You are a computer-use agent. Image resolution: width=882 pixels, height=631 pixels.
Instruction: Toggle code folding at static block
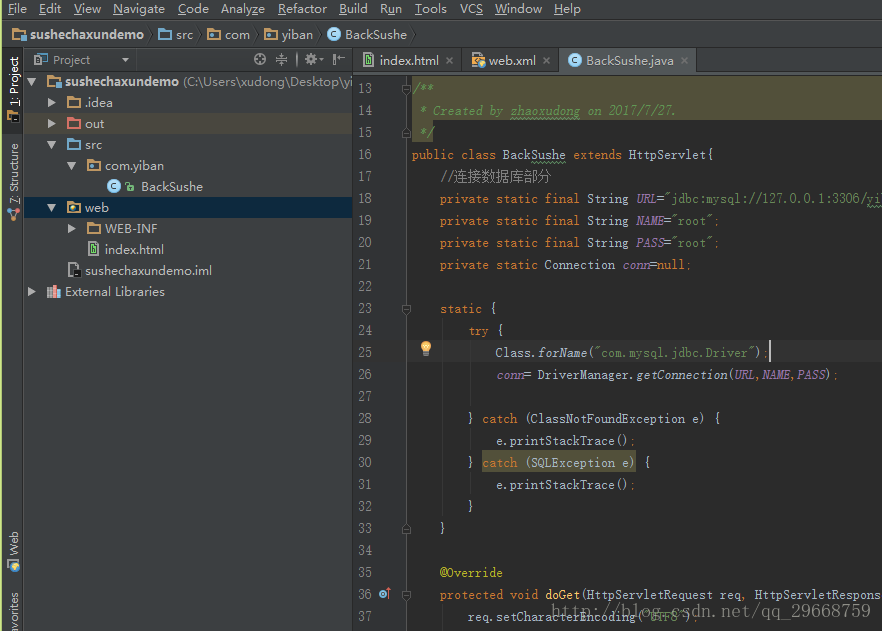pyautogui.click(x=406, y=309)
